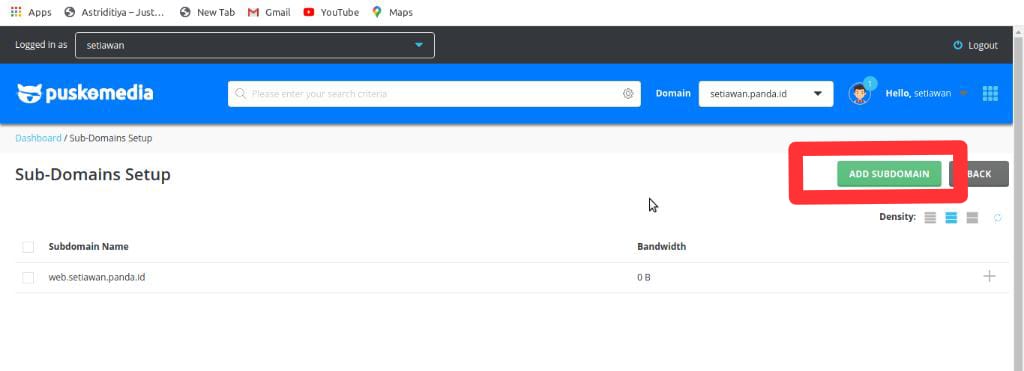Open search settings gear icon
The image size is (1024, 371).
[x=628, y=93]
